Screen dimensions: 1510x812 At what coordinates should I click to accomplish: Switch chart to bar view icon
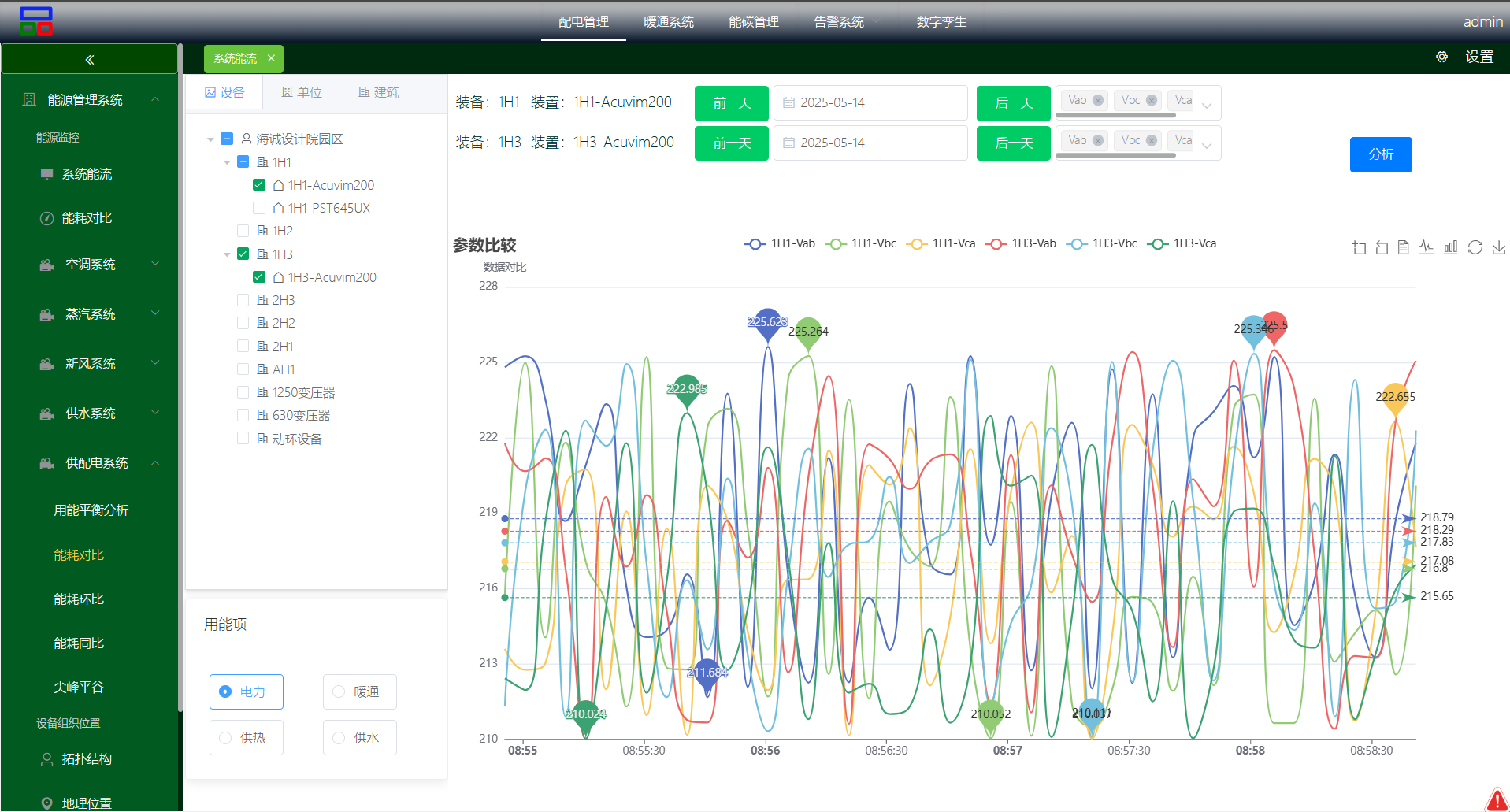[x=1450, y=247]
